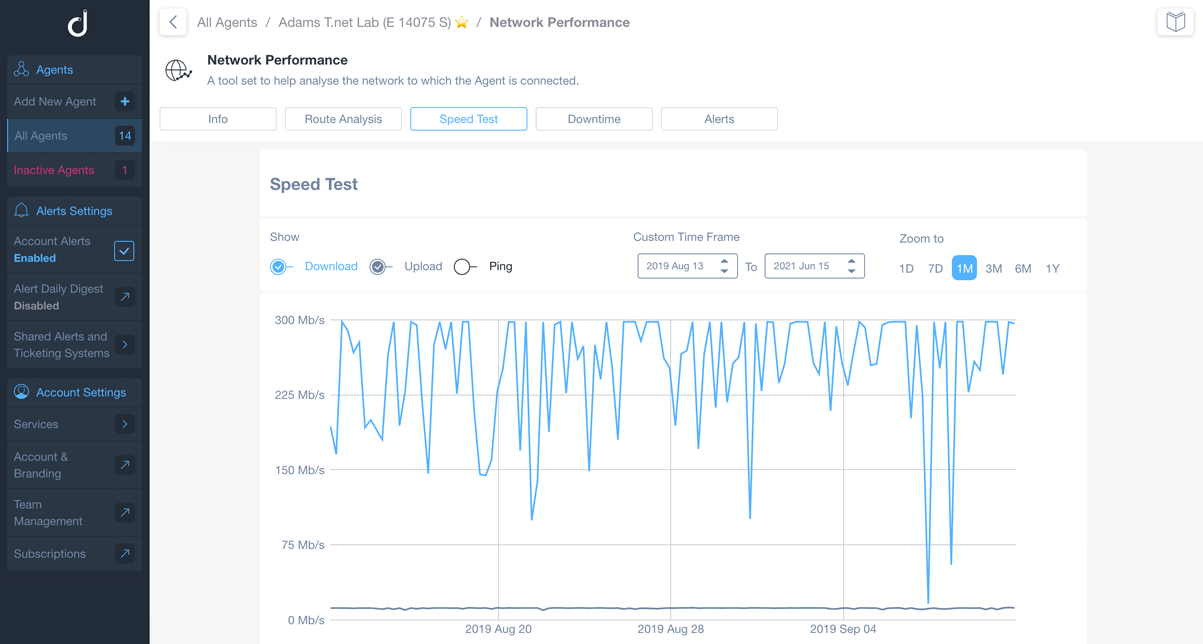1203x644 pixels.
Task: Open Team Management settings
Action: coord(124,512)
